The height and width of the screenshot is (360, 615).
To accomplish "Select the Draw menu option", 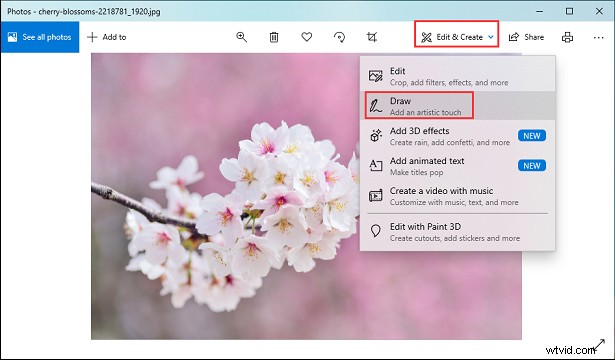I will 457,106.
